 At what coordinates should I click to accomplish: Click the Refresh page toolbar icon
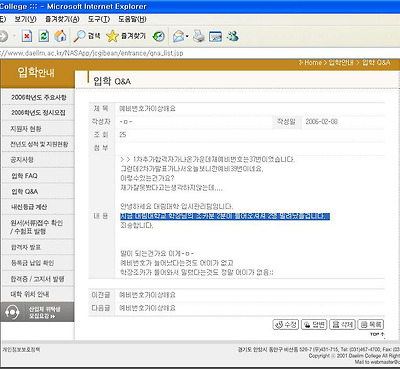(x=44, y=36)
